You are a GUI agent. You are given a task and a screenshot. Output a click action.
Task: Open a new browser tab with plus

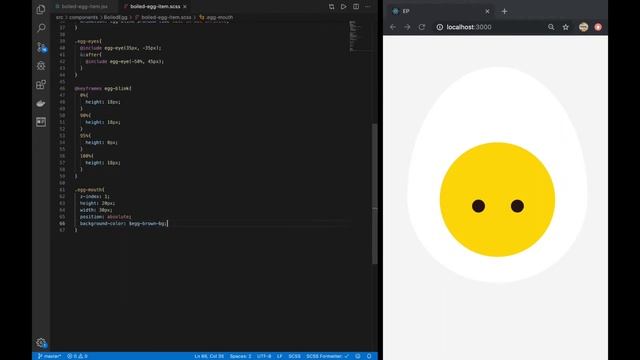tap(504, 11)
